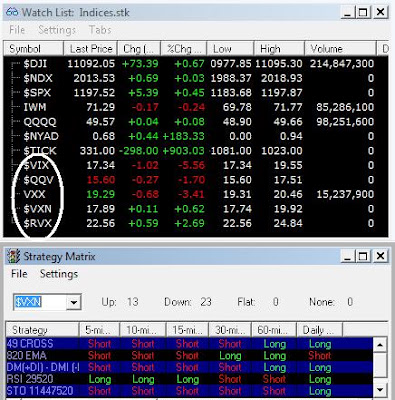Image resolution: width=395 pixels, height=400 pixels.
Task: Sort watch list by Symbol column header
Action: [x=33, y=49]
